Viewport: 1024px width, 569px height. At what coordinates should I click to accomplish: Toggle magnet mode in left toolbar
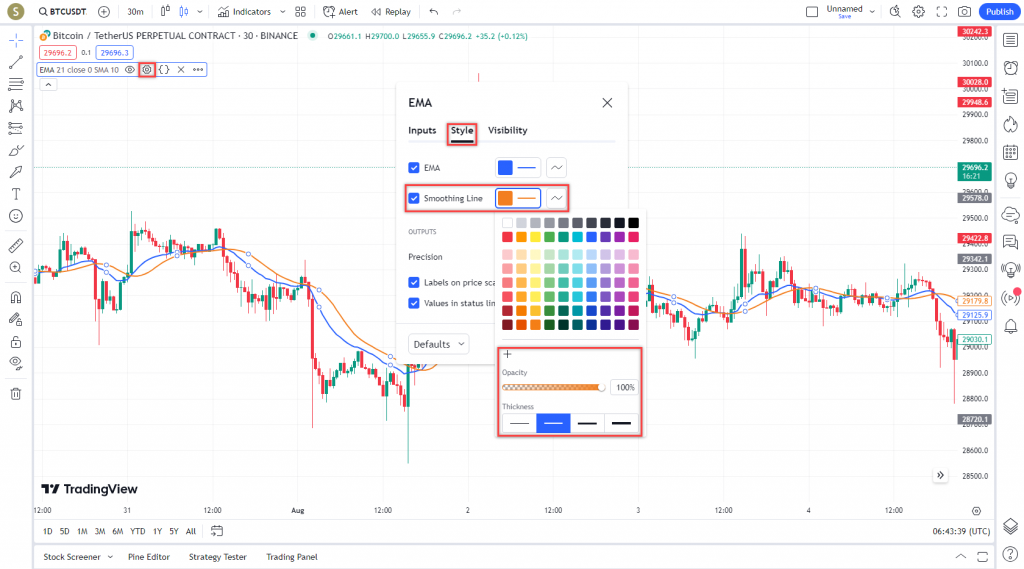click(x=16, y=297)
